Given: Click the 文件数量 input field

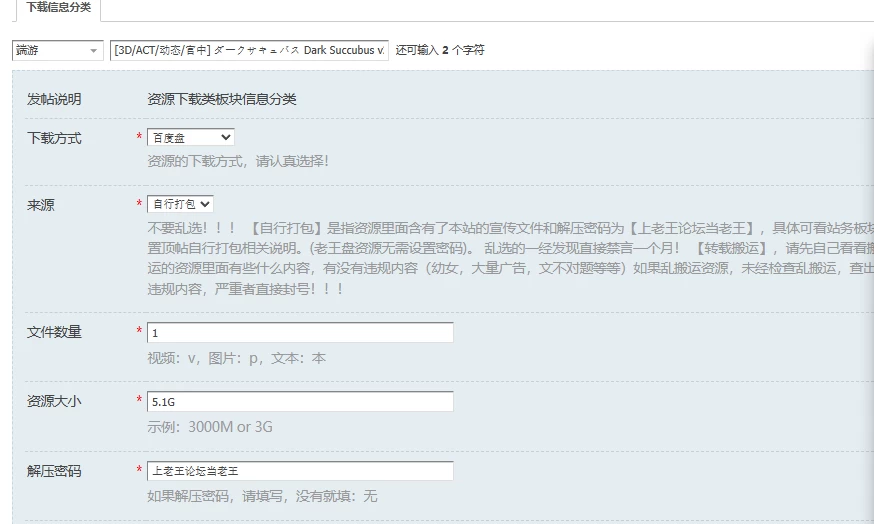Looking at the screenshot, I should [x=300, y=333].
